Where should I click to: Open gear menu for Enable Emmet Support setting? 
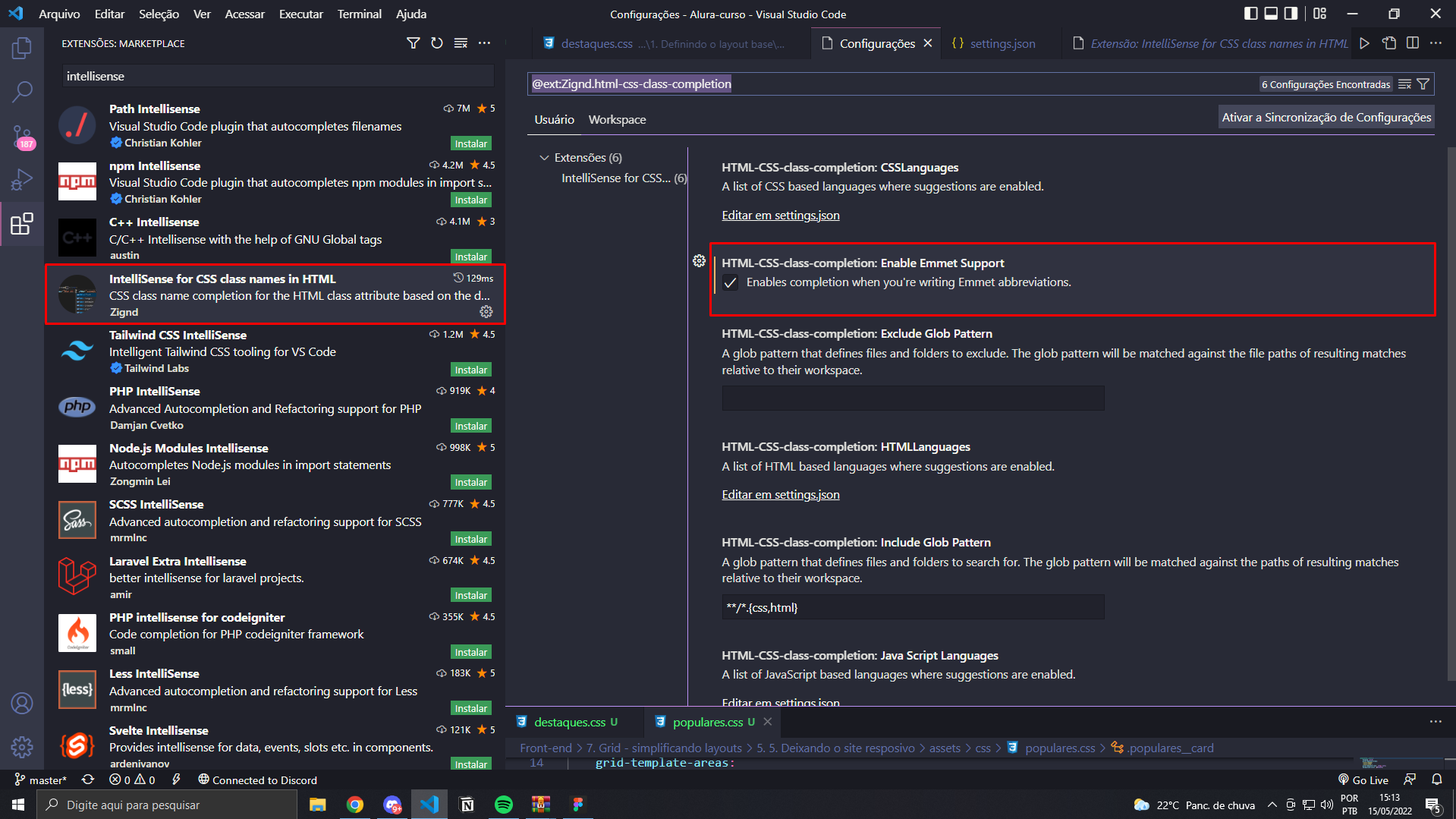pyautogui.click(x=699, y=261)
